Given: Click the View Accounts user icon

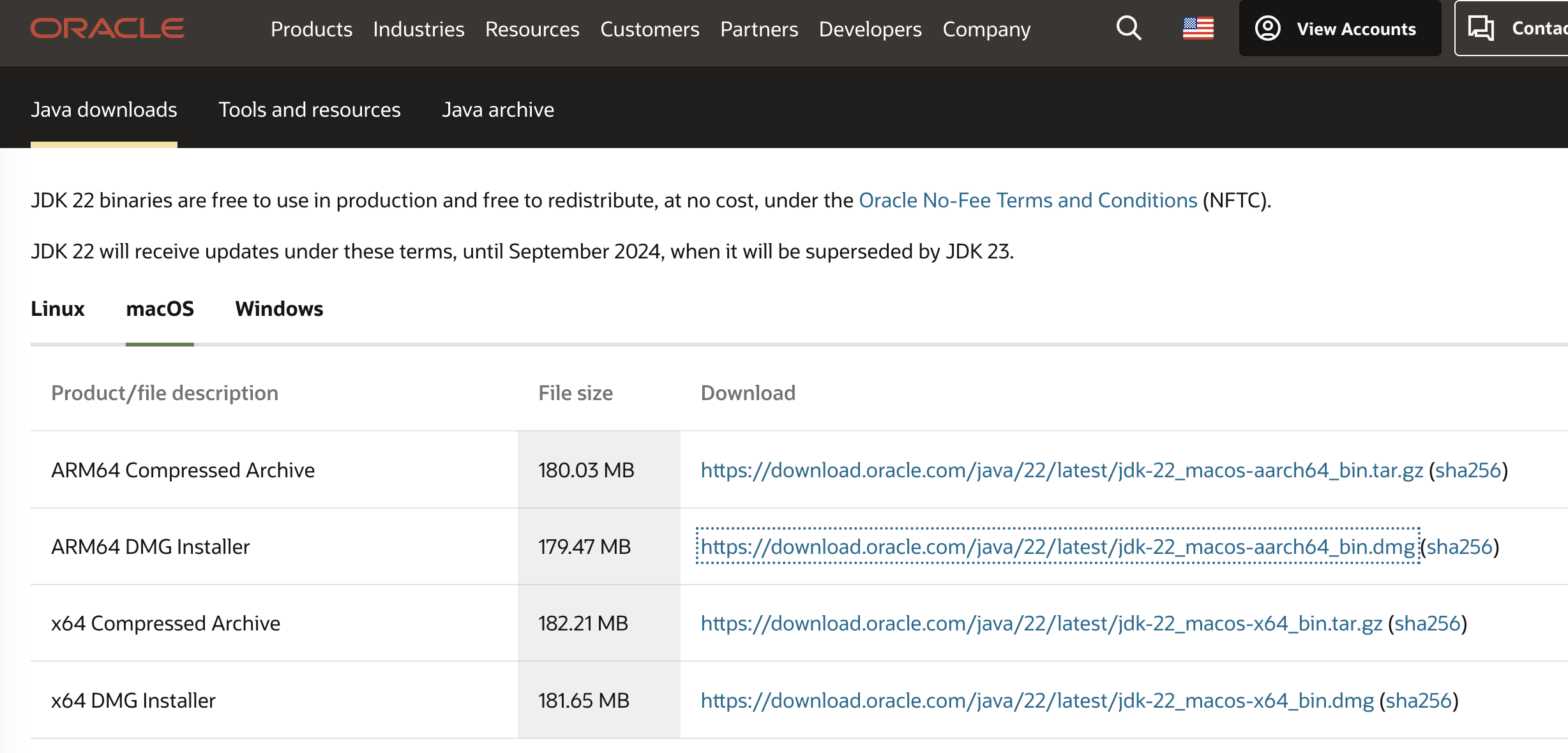Looking at the screenshot, I should click(1267, 29).
